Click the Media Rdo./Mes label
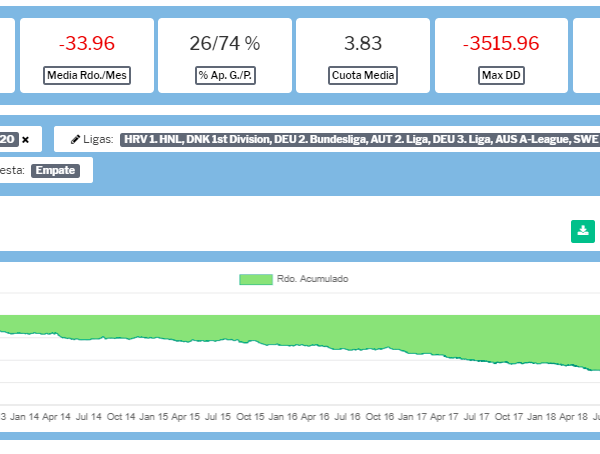 point(87,75)
